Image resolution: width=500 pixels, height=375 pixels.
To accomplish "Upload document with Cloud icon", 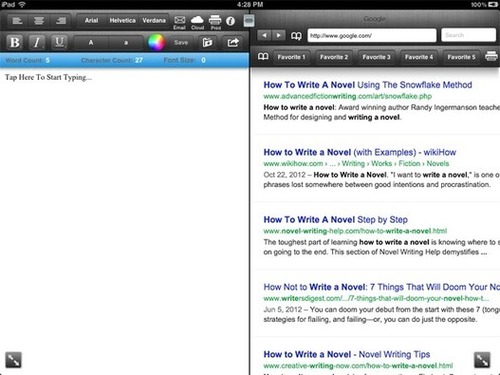I will 197,22.
